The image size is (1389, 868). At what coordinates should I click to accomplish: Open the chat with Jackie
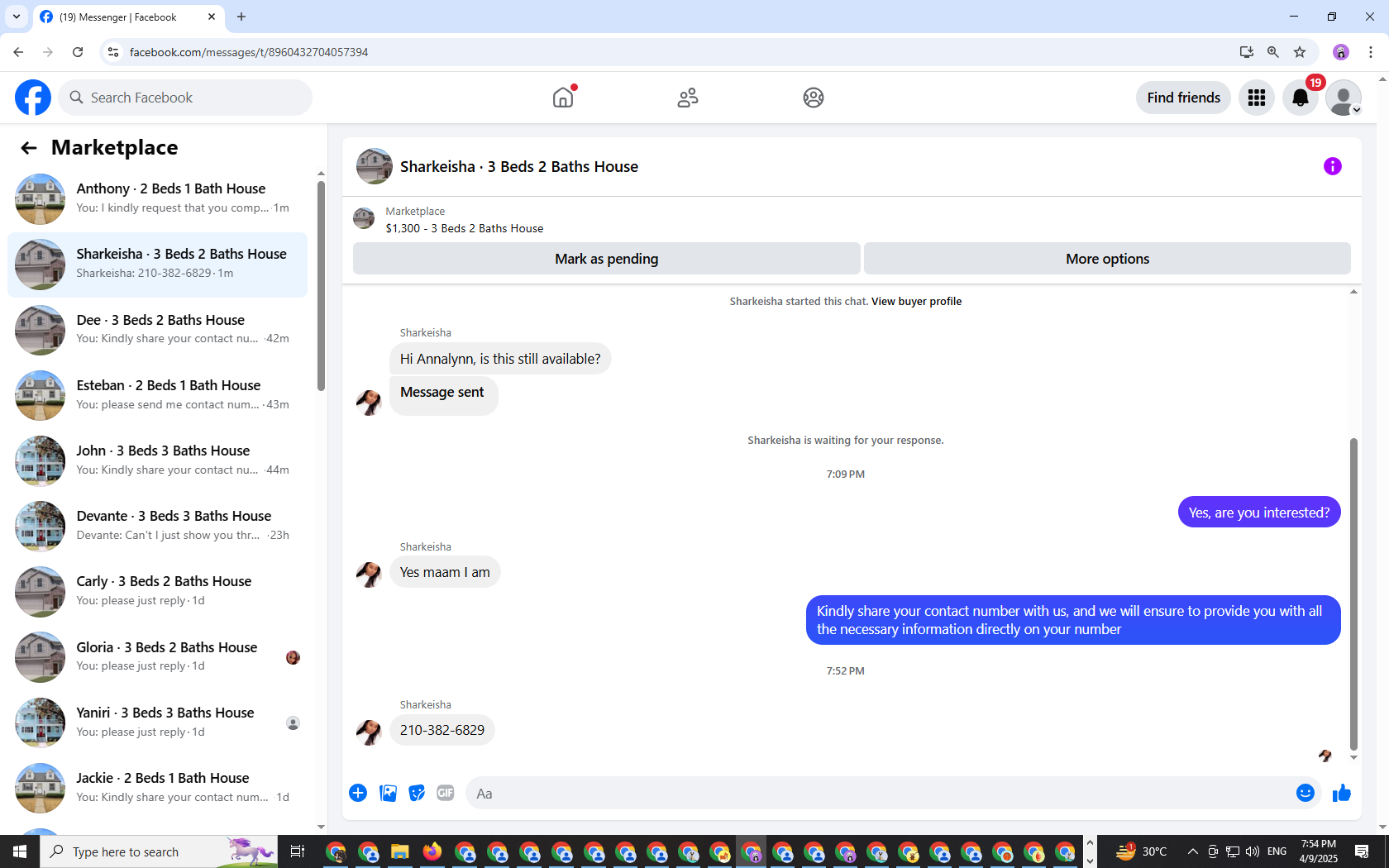157,788
